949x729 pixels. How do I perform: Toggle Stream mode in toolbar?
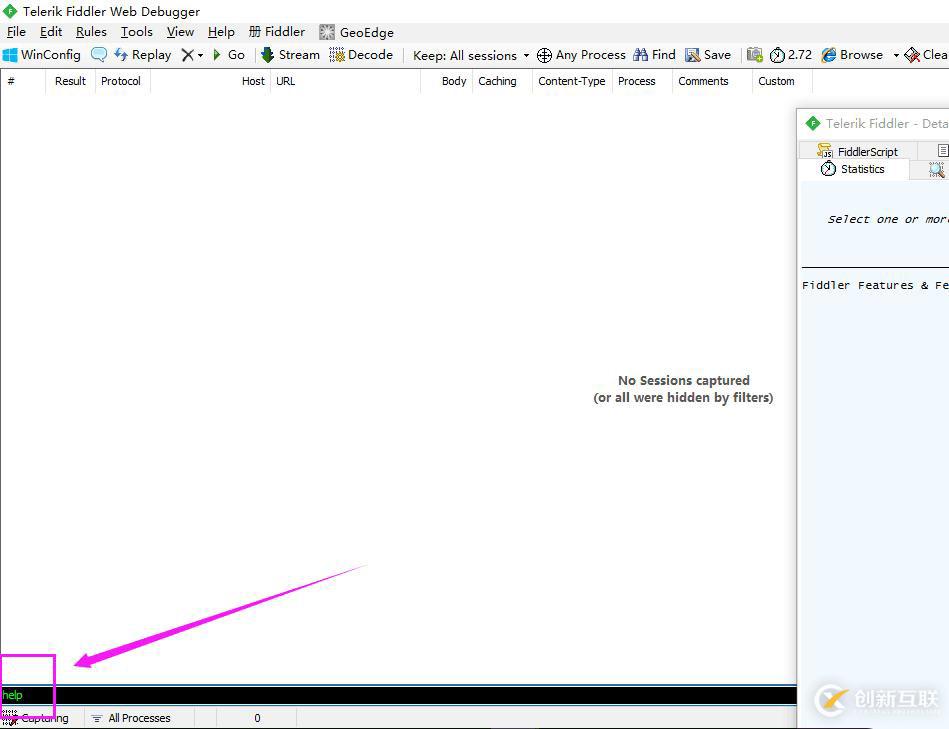(291, 55)
